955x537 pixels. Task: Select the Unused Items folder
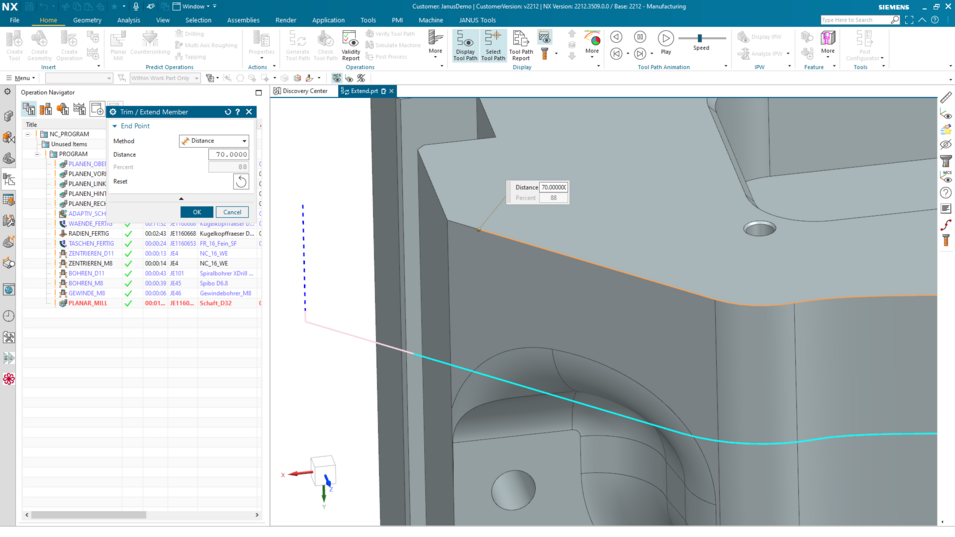(x=69, y=144)
